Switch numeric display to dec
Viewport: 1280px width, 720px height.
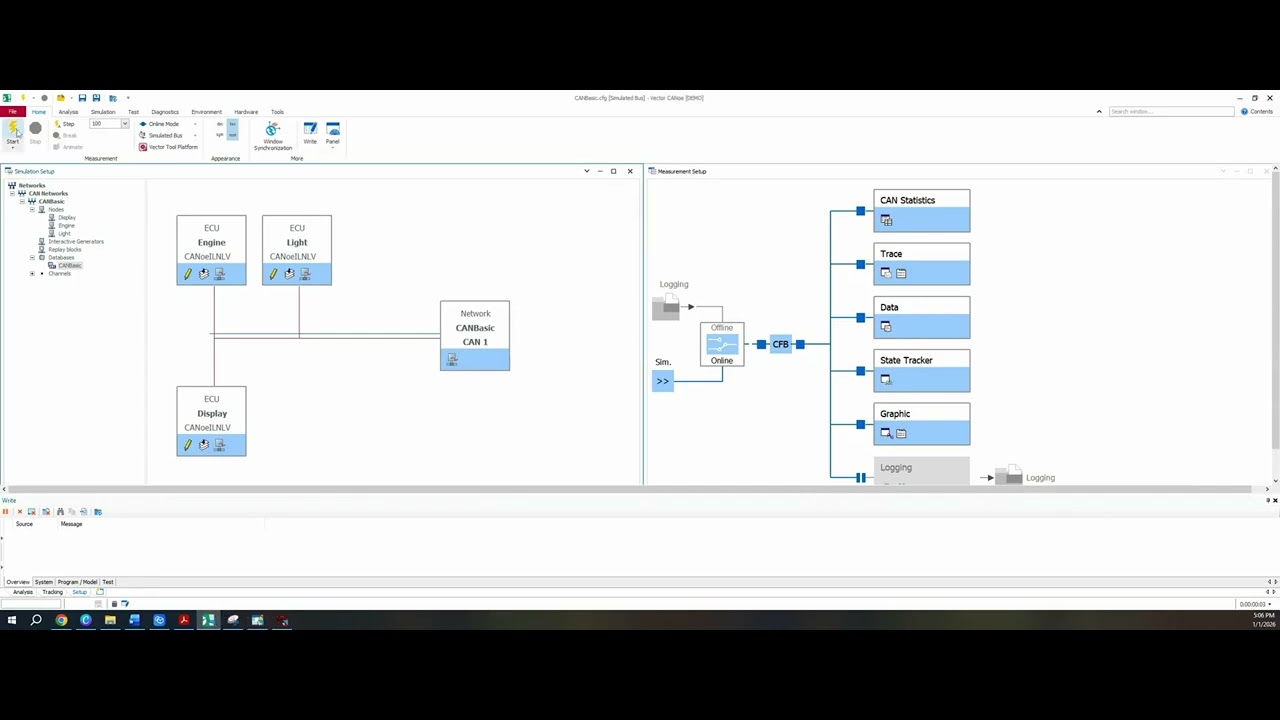click(x=220, y=124)
